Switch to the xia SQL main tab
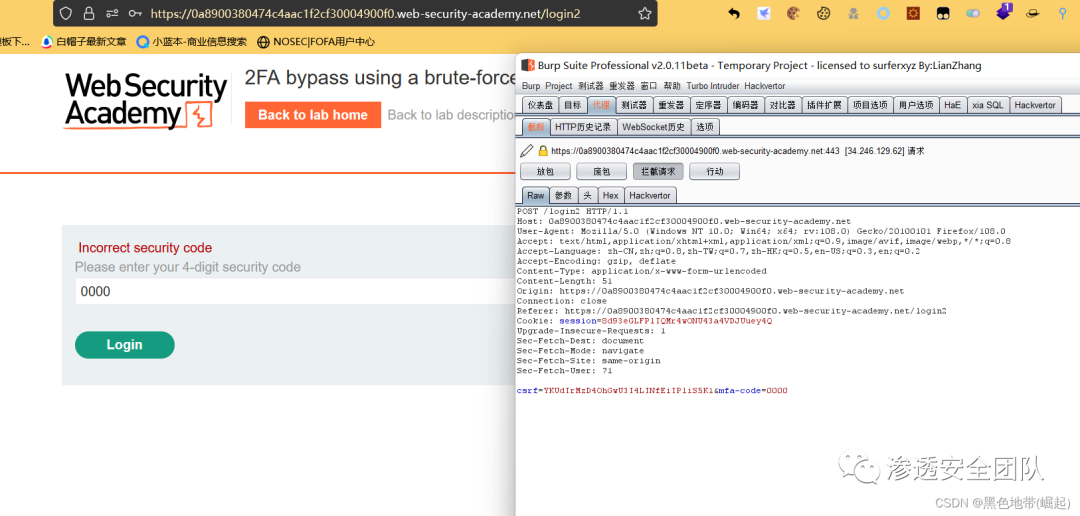1080x516 pixels. coord(988,105)
